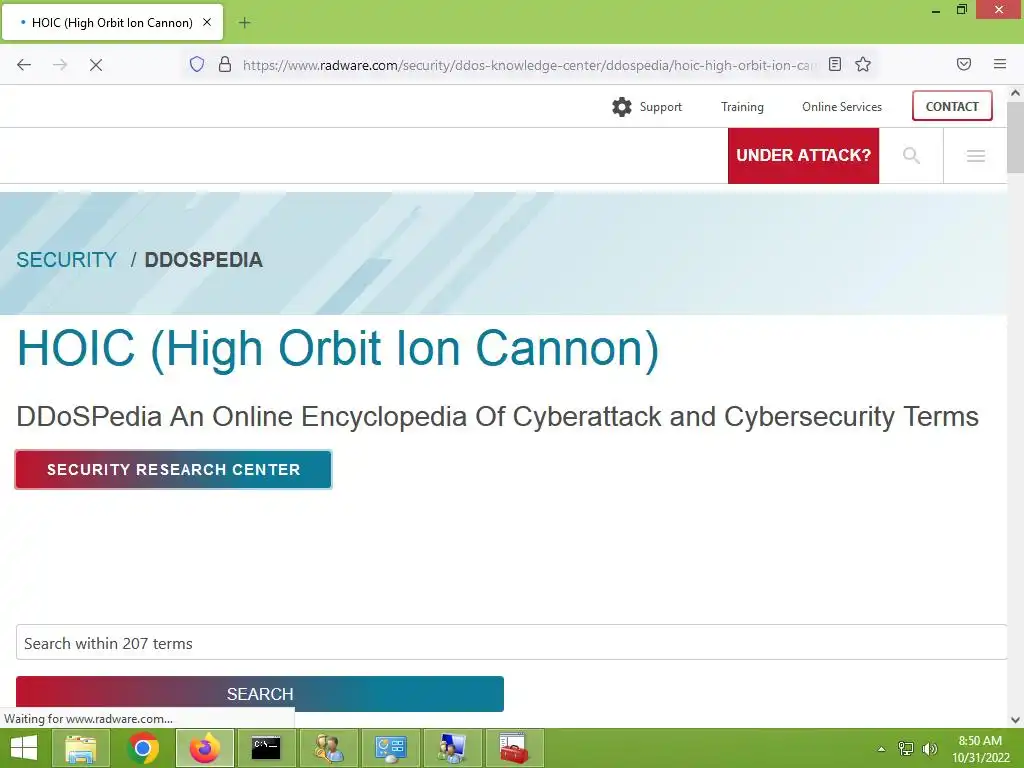Open SECURITY RESEARCH CENTER
Image resolution: width=1024 pixels, height=768 pixels.
173,470
